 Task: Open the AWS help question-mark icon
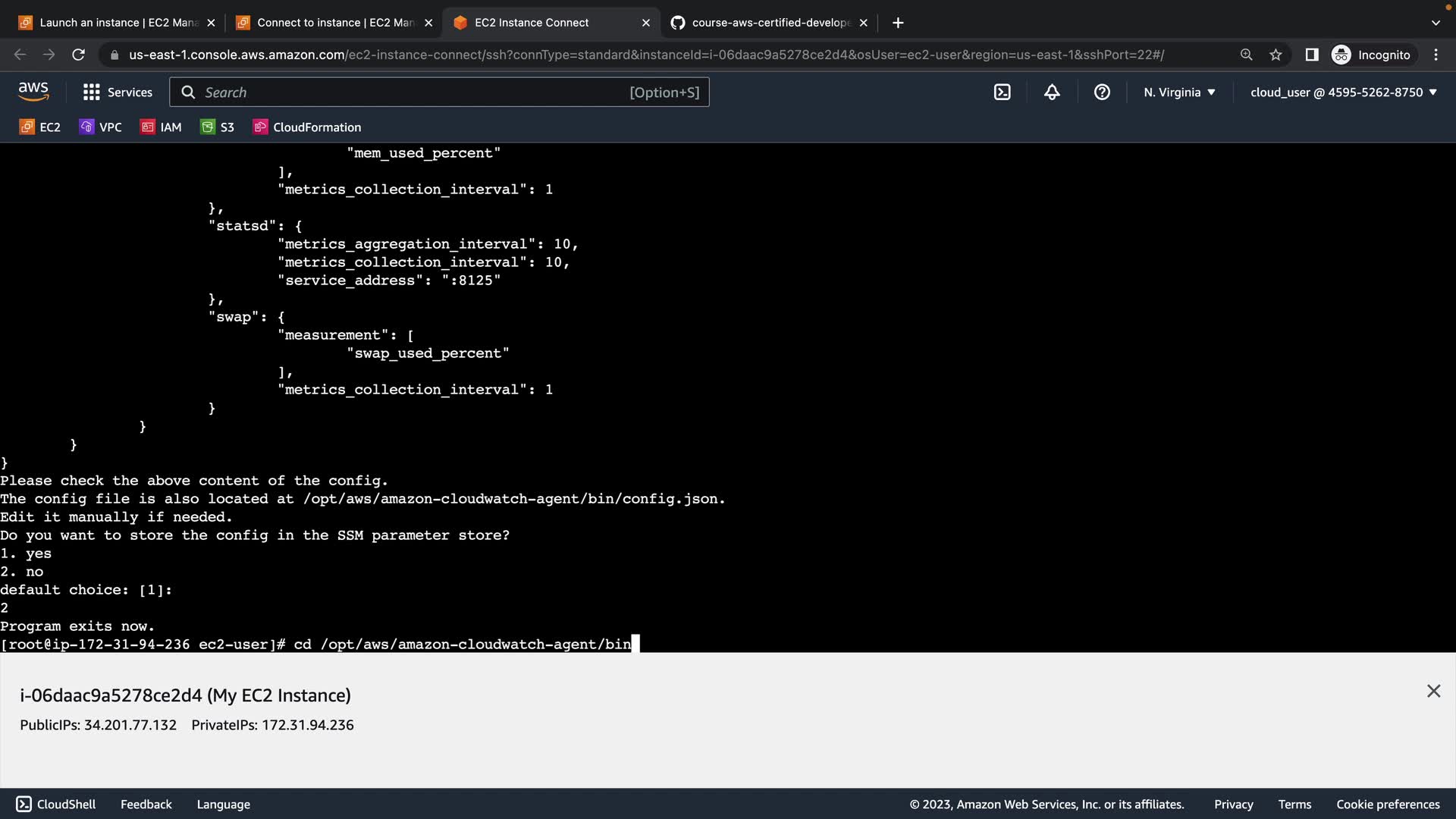[x=1102, y=93]
